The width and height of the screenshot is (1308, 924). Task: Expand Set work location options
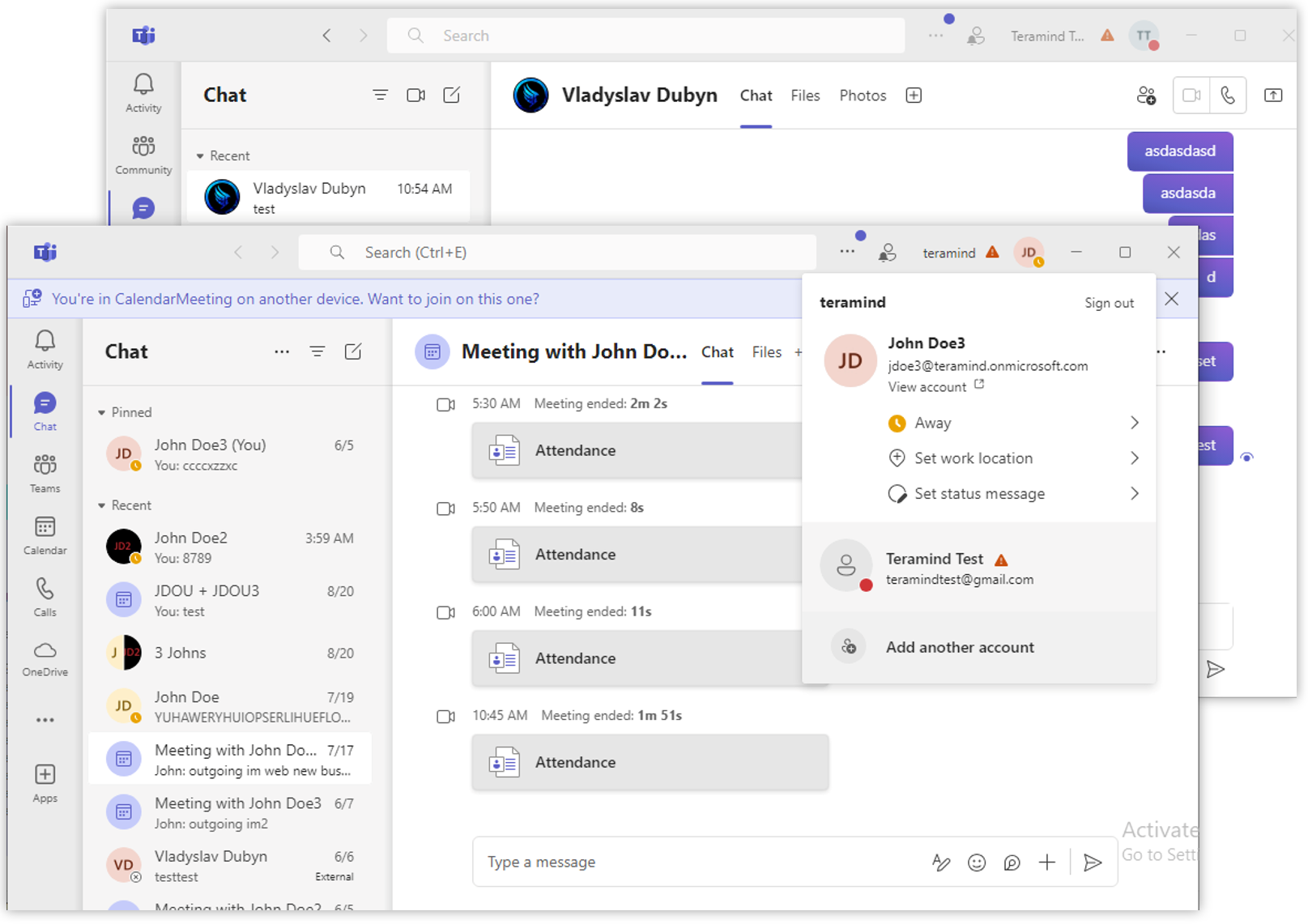tap(1134, 458)
